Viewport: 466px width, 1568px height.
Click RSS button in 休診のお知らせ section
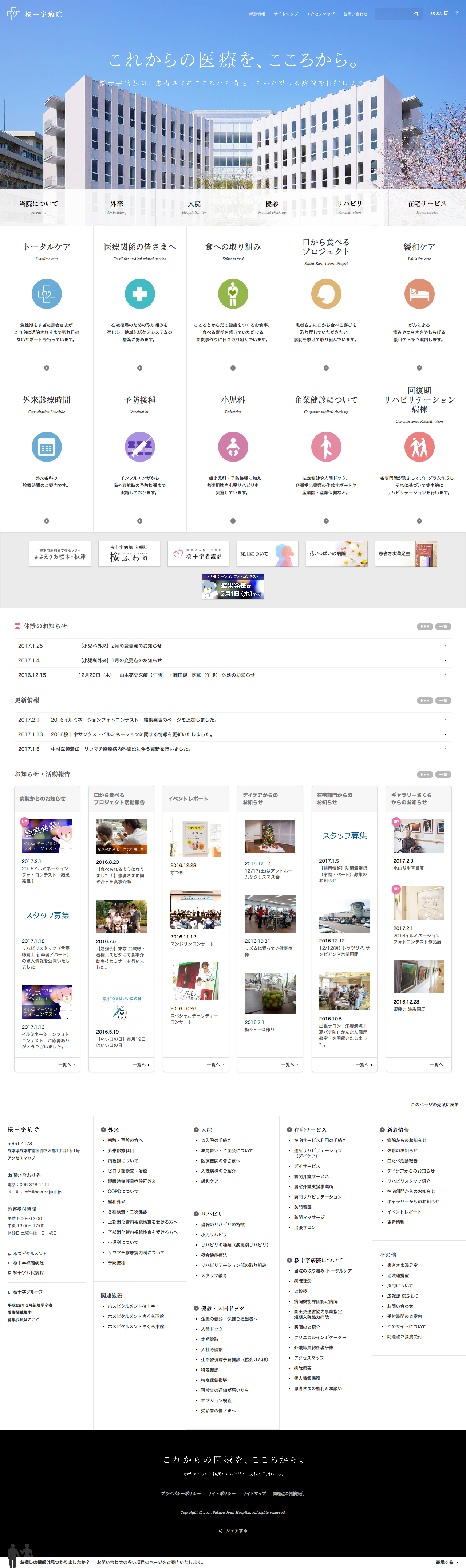tap(424, 626)
